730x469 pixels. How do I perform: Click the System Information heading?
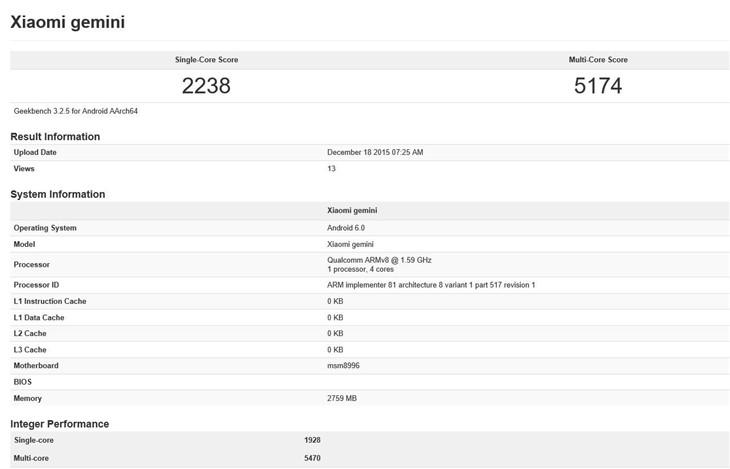click(58, 194)
